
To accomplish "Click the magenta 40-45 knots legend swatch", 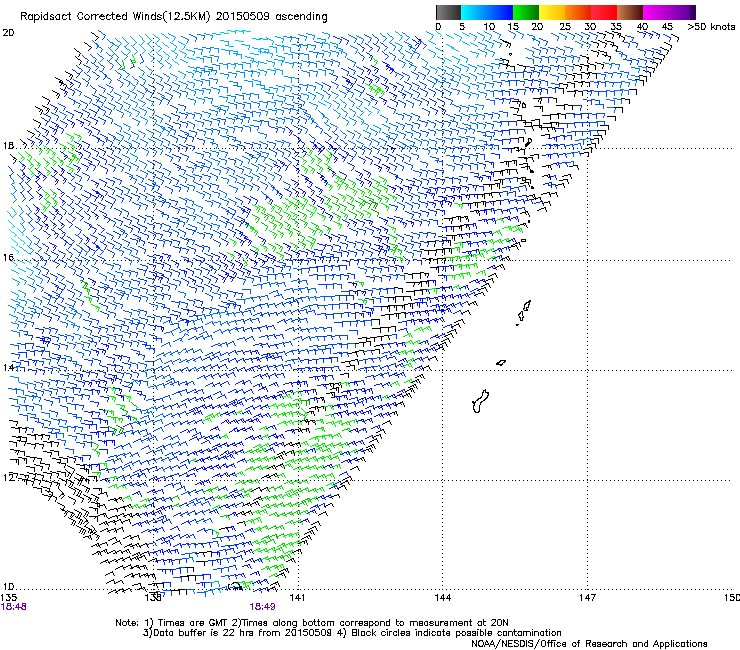I will (x=656, y=12).
